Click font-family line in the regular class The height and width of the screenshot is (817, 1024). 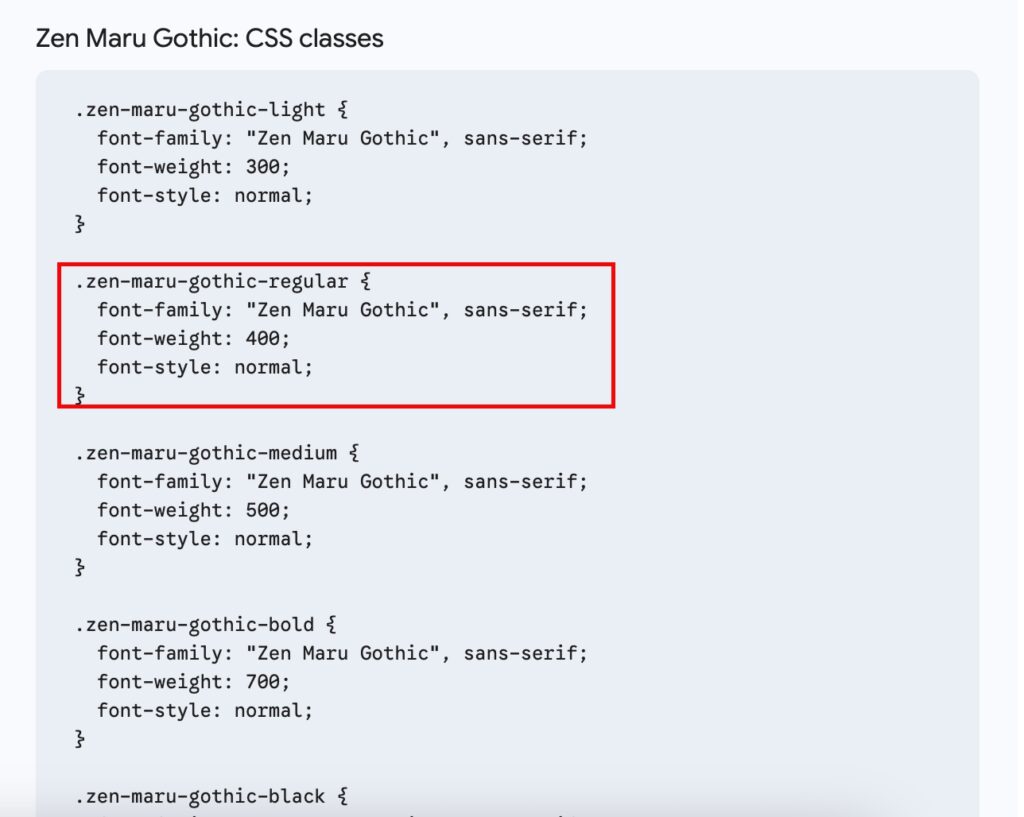[x=342, y=310]
